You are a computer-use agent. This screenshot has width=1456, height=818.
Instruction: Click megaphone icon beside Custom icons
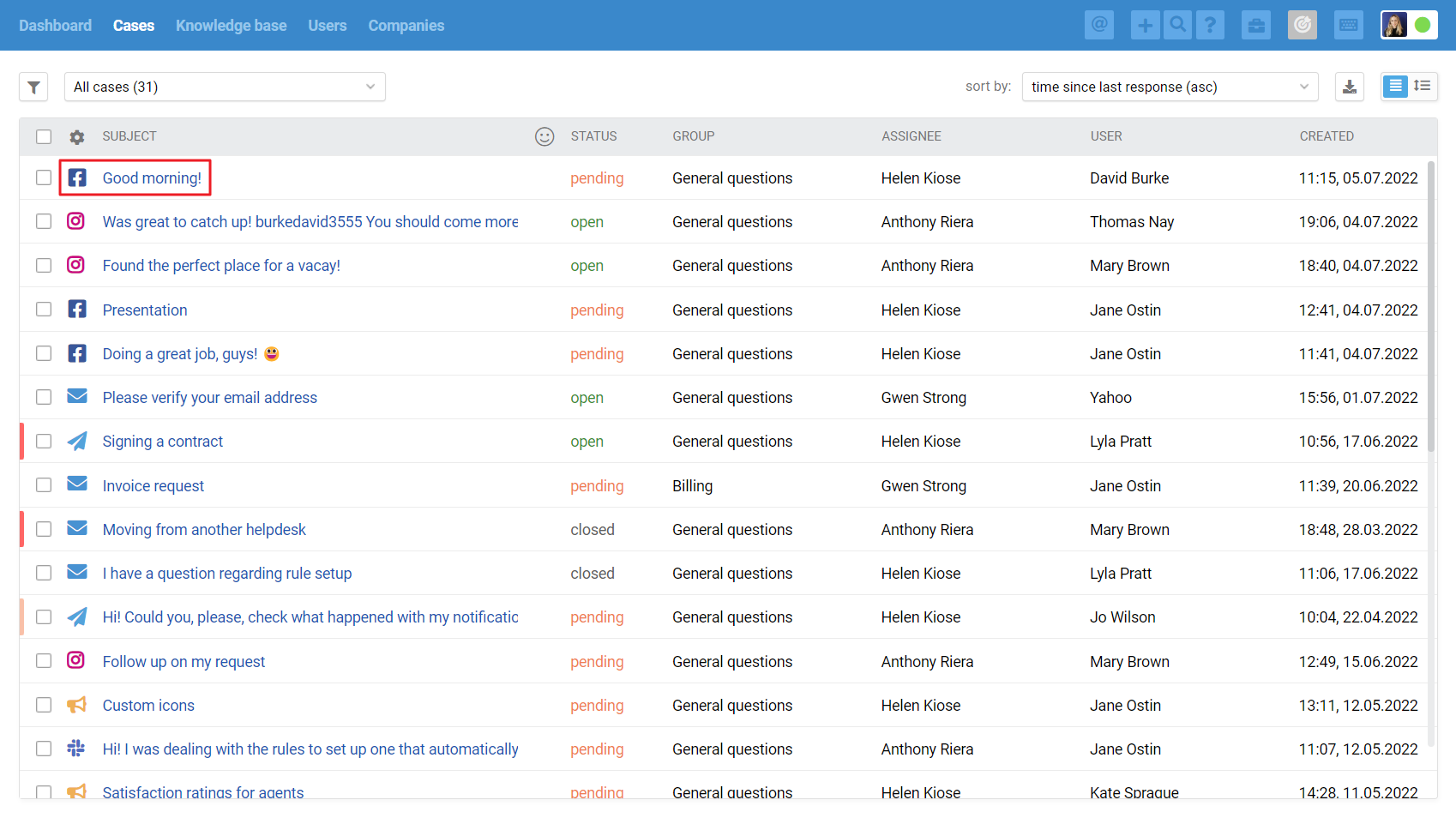click(x=77, y=705)
